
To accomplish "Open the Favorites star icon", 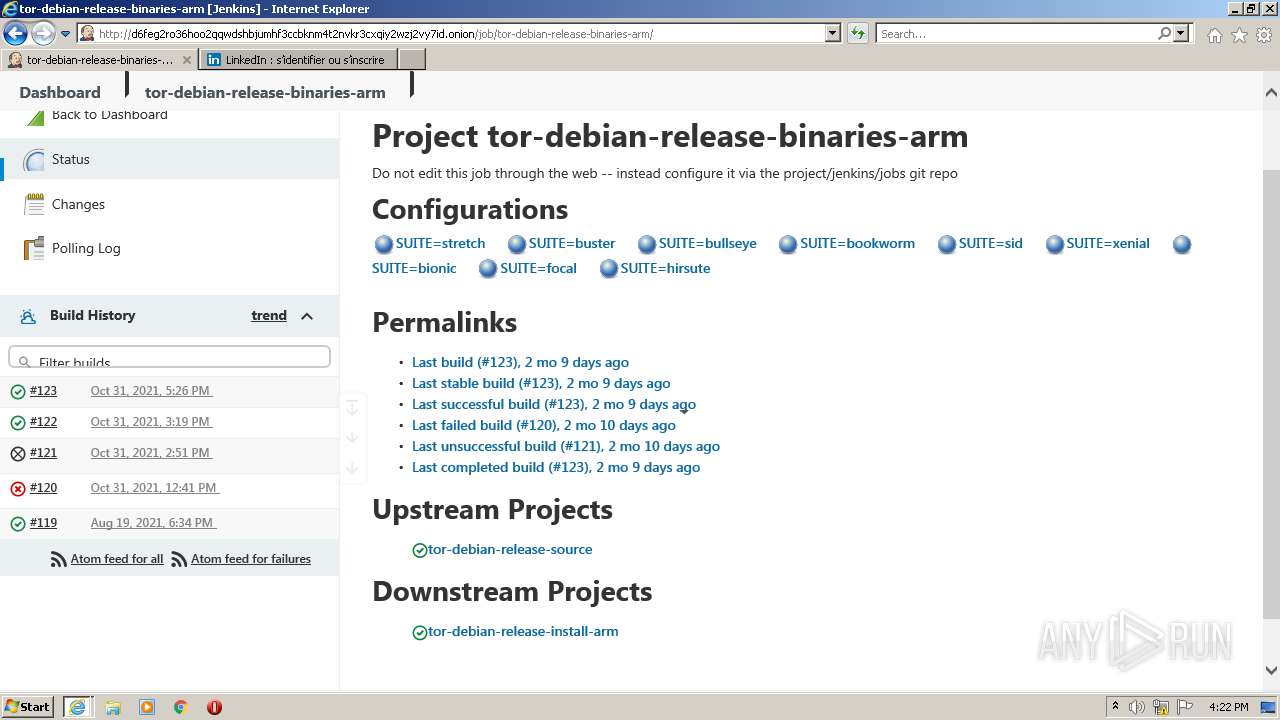I will [x=1239, y=35].
